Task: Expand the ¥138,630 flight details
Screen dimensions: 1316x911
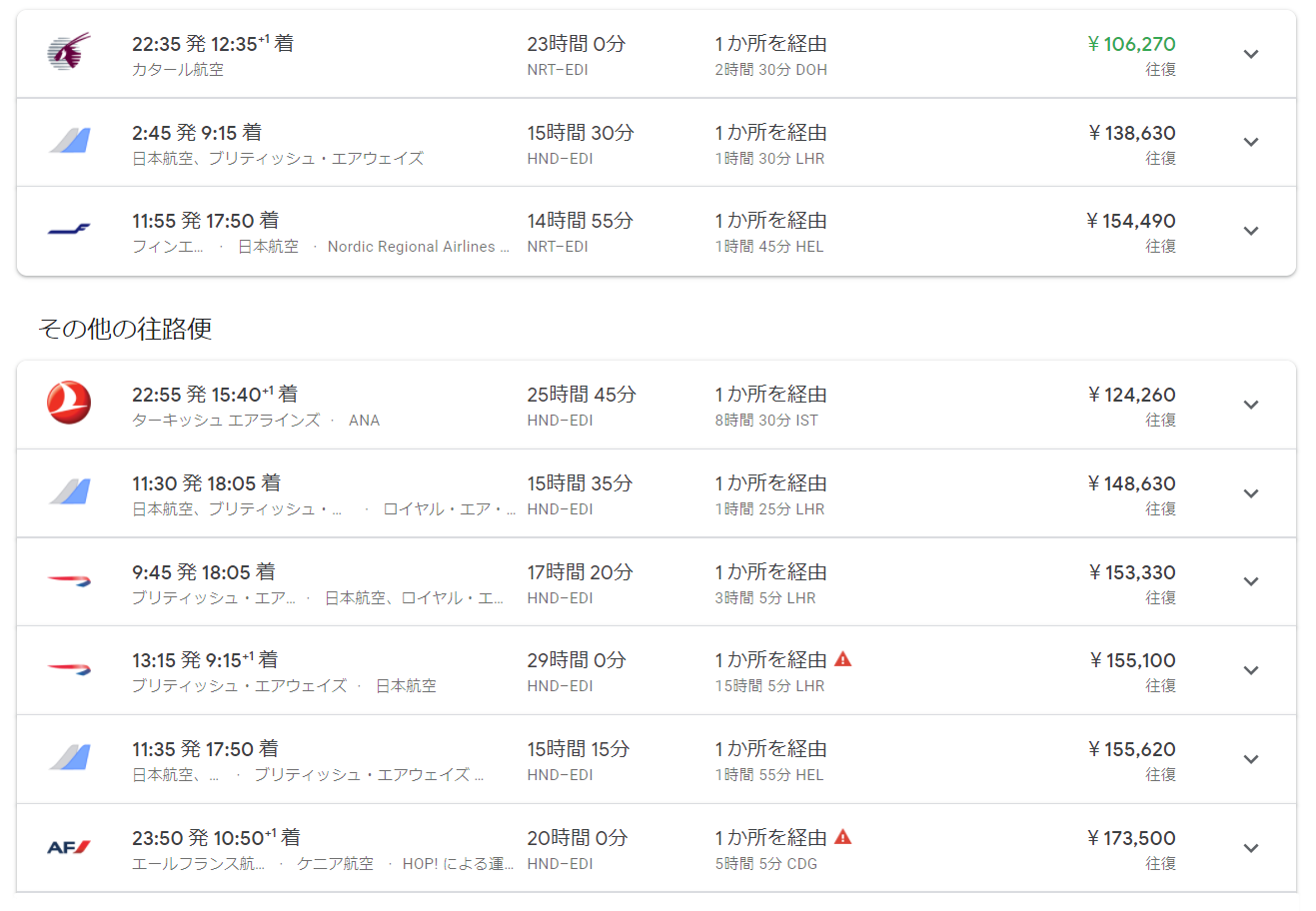Action: click(1250, 142)
